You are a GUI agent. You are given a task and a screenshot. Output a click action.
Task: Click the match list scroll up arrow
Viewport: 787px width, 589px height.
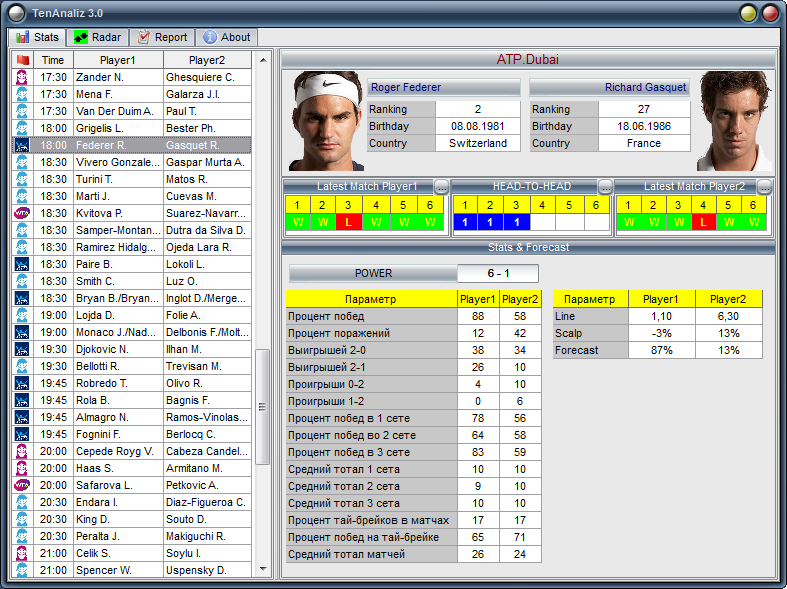click(263, 60)
